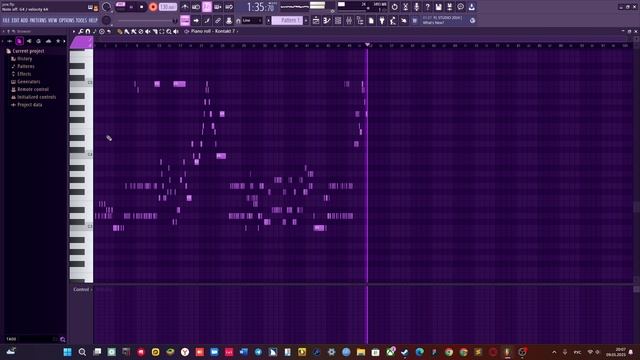
Task: Open the Piano roll window icon
Action: click(327, 20)
